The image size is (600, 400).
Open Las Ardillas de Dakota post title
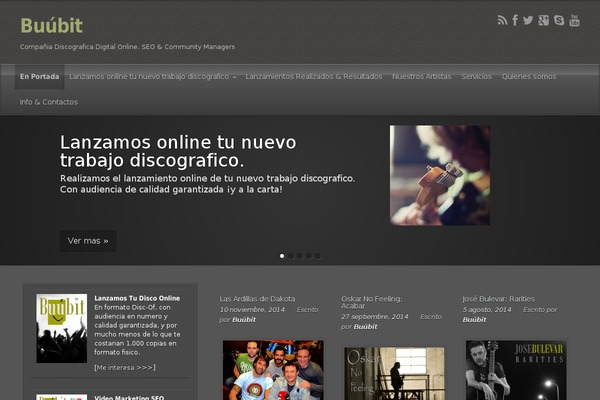[257, 299]
